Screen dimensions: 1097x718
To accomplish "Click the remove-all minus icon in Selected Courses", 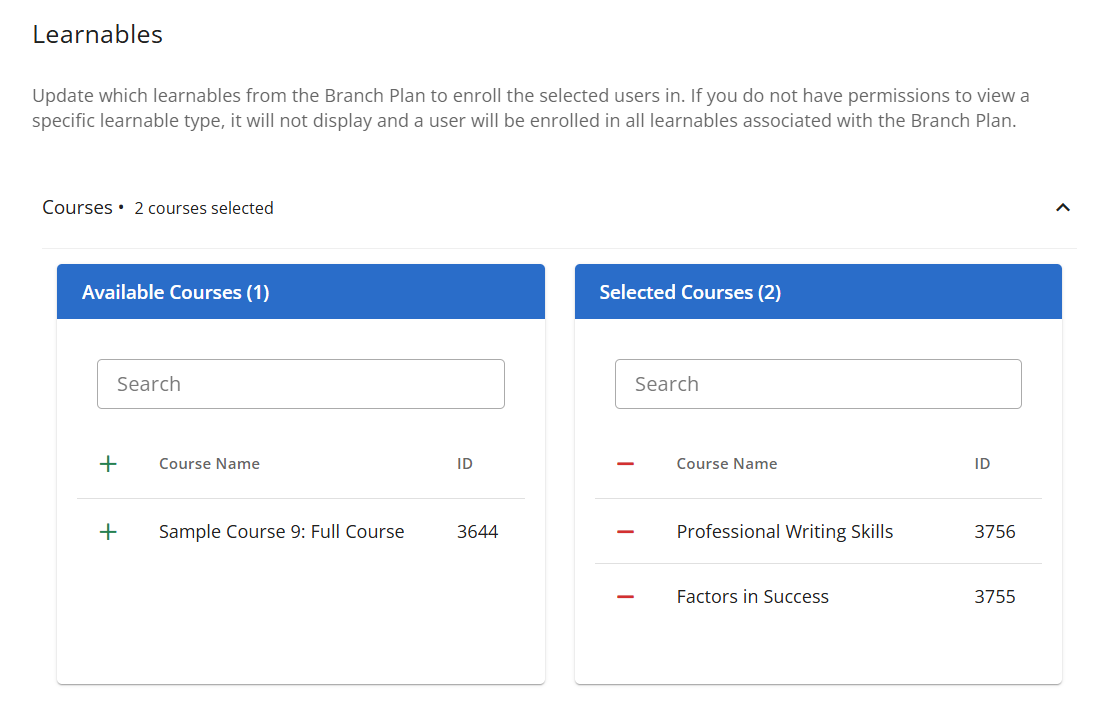I will pyautogui.click(x=626, y=464).
